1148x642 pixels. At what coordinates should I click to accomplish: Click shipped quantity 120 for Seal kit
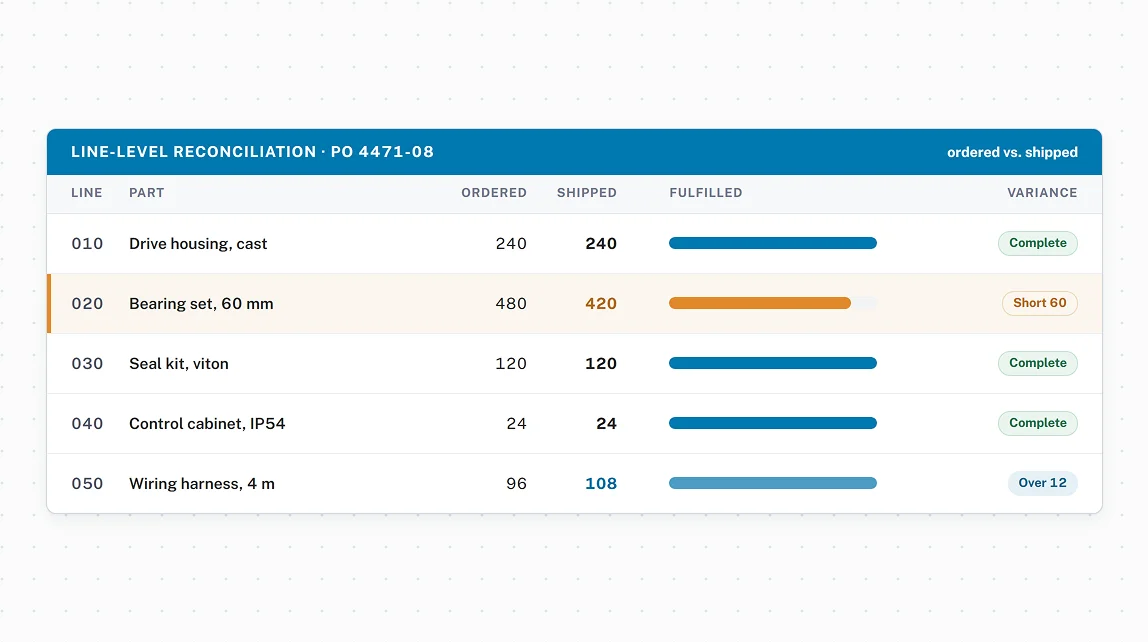(600, 364)
